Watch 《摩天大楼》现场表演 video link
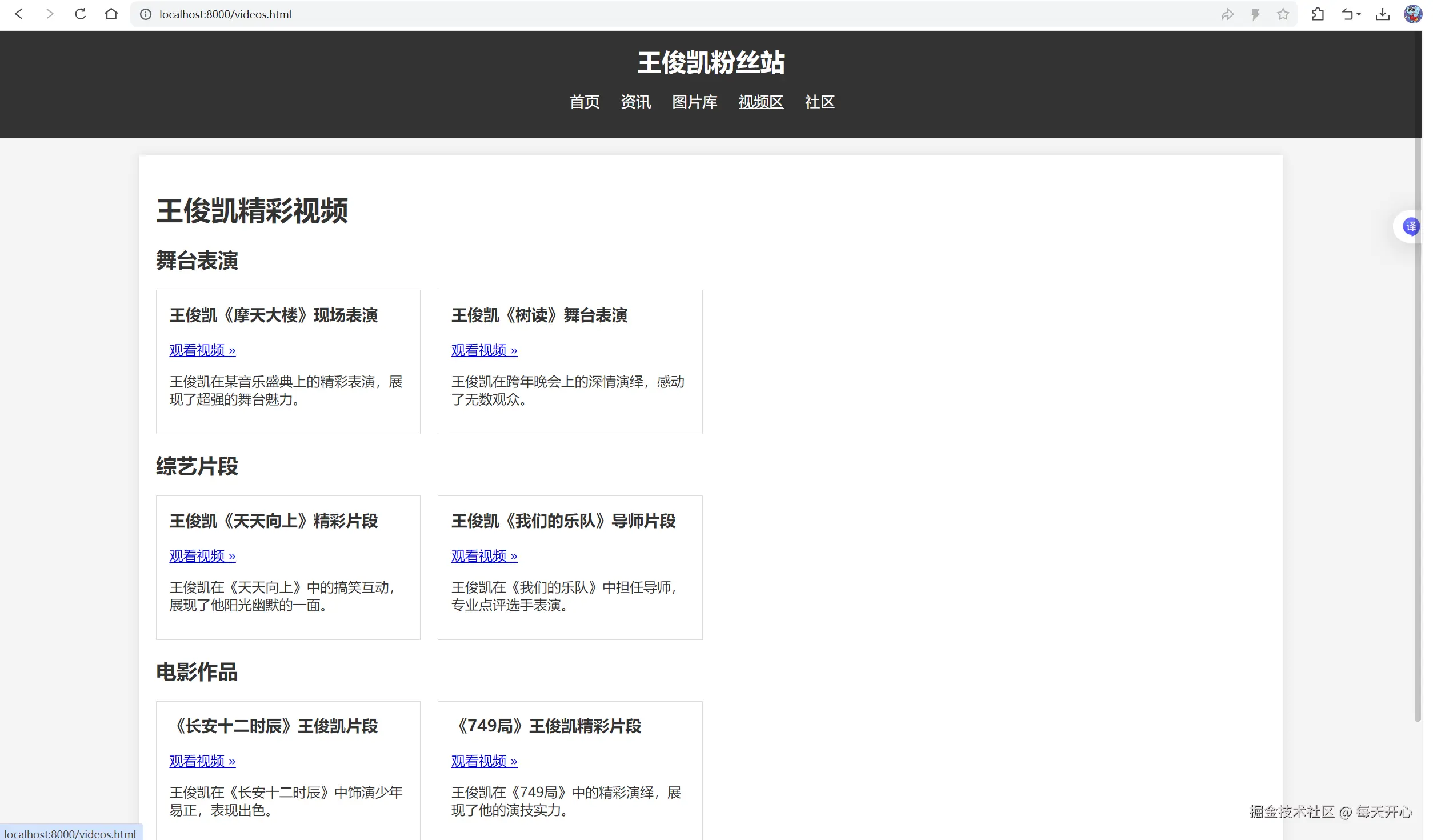The image size is (1433, 840). click(x=202, y=350)
